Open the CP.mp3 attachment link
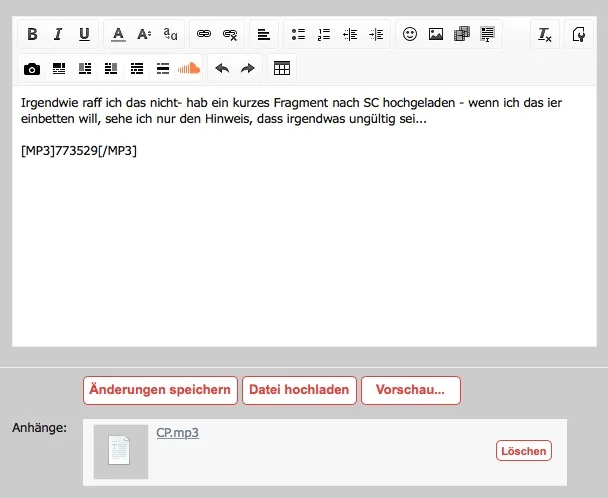Image resolution: width=608 pixels, height=498 pixels. (178, 432)
